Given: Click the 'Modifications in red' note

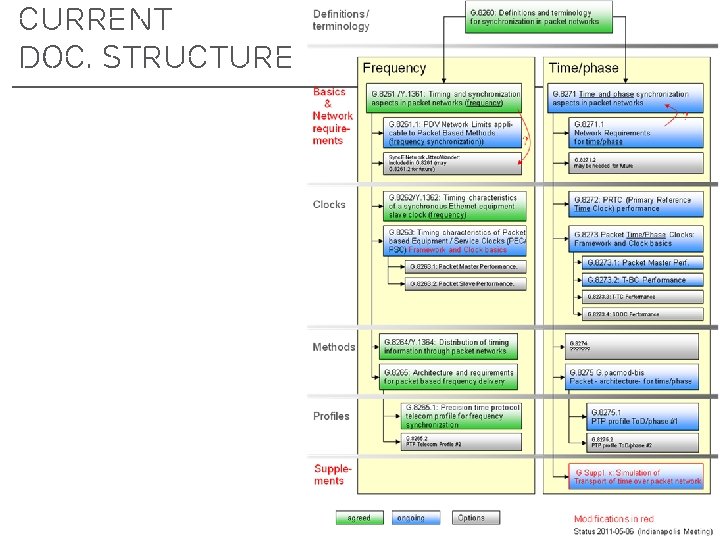Looking at the screenshot, I should (613, 519).
